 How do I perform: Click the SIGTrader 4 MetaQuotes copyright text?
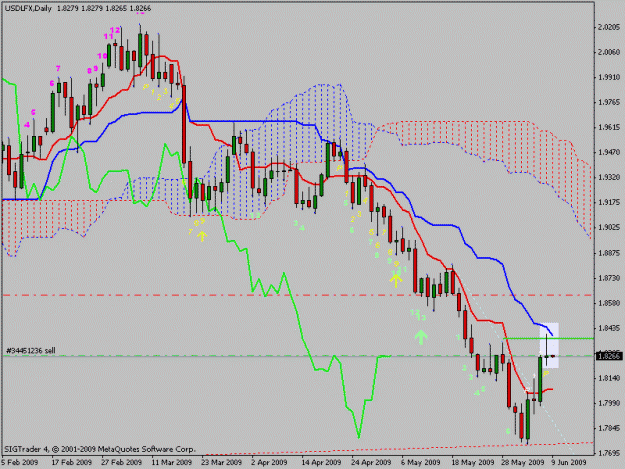coord(100,449)
